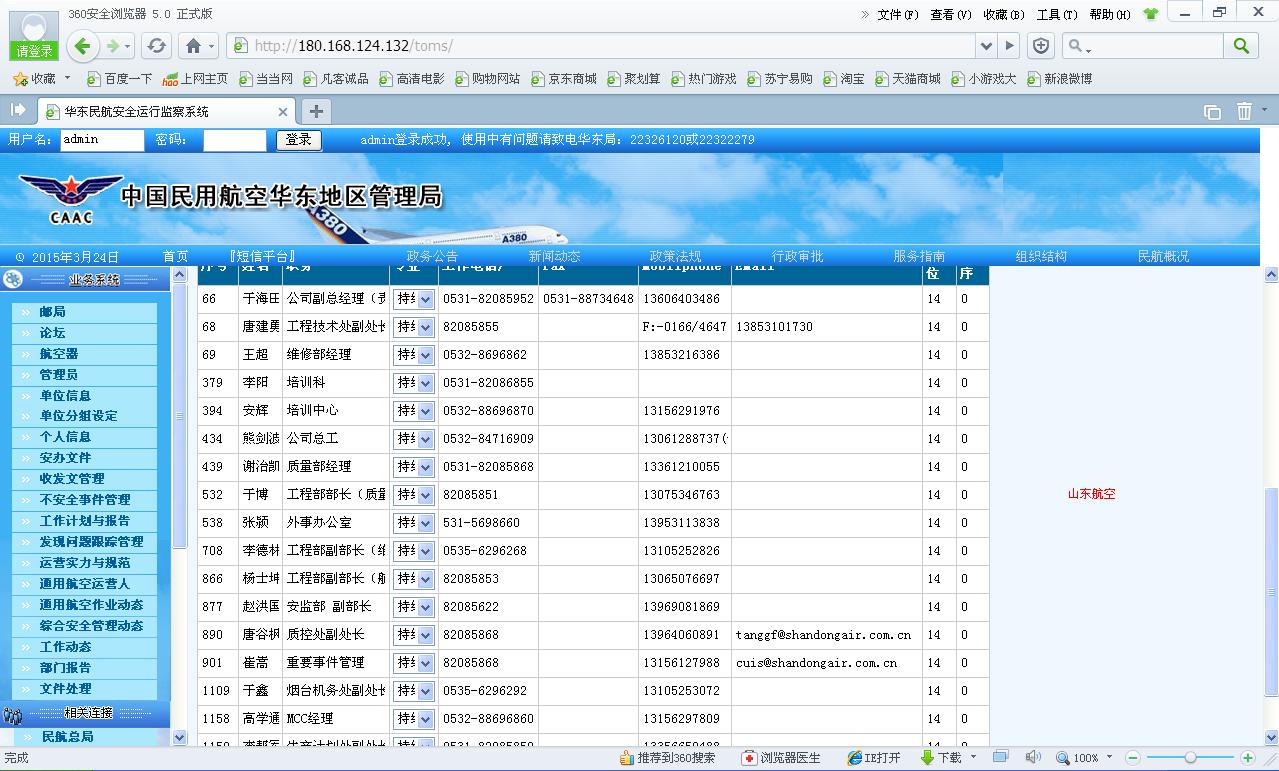Open the 上网主页 bookmark
1279x771 pixels.
[195, 78]
